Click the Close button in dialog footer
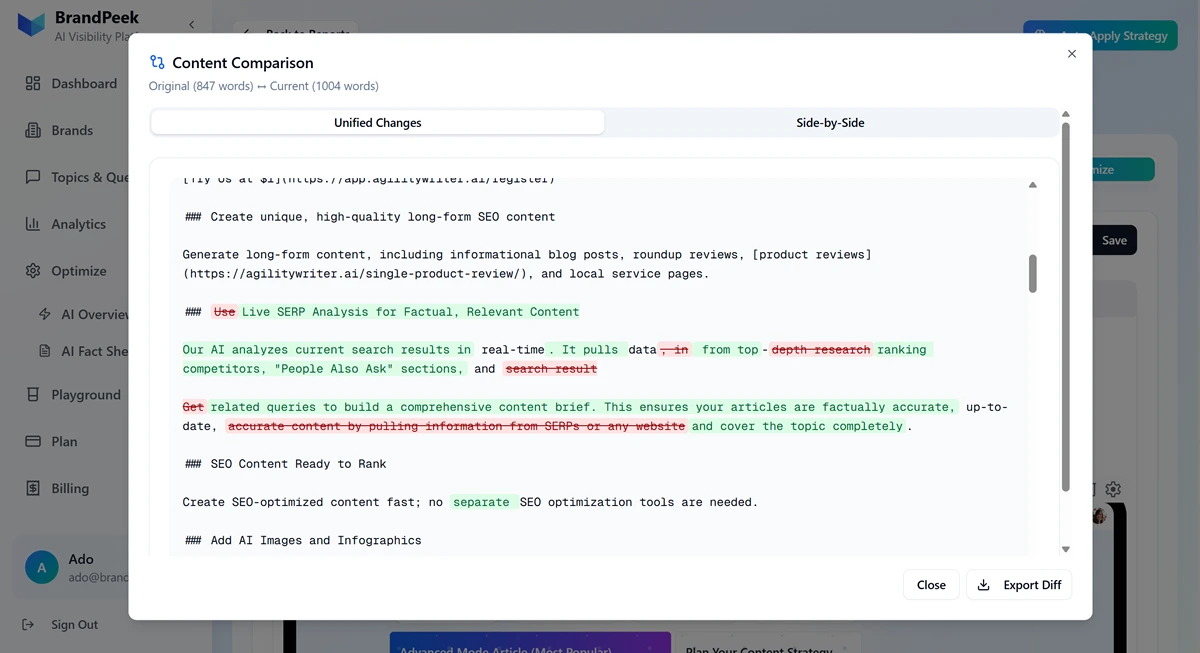This screenshot has width=1200, height=653. 931,585
